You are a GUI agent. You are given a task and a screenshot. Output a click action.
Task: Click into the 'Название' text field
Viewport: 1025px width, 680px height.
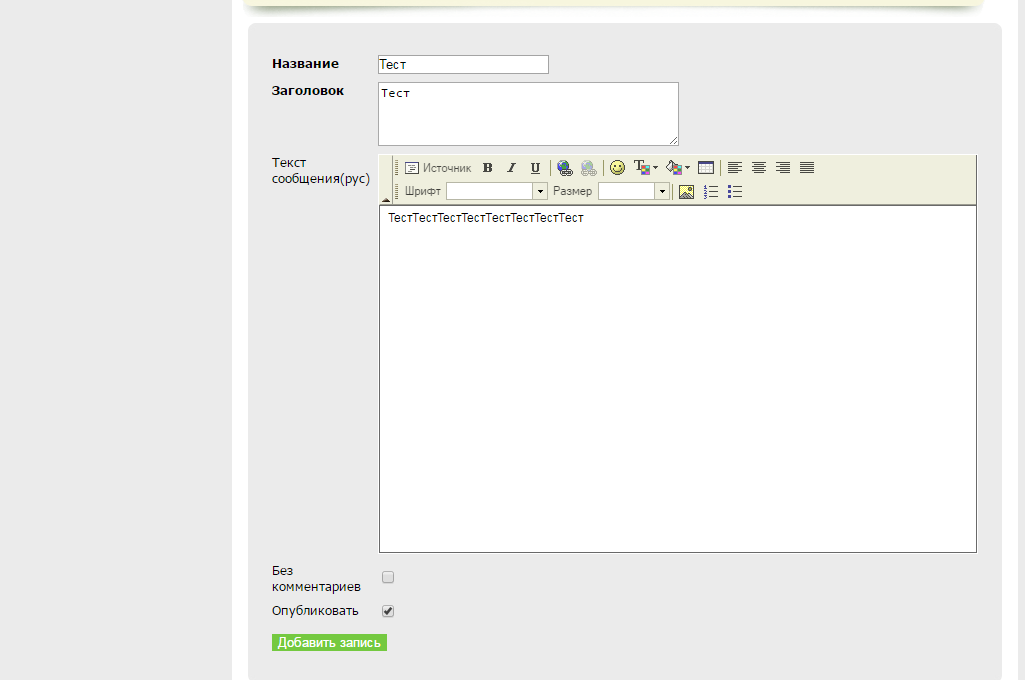click(463, 65)
